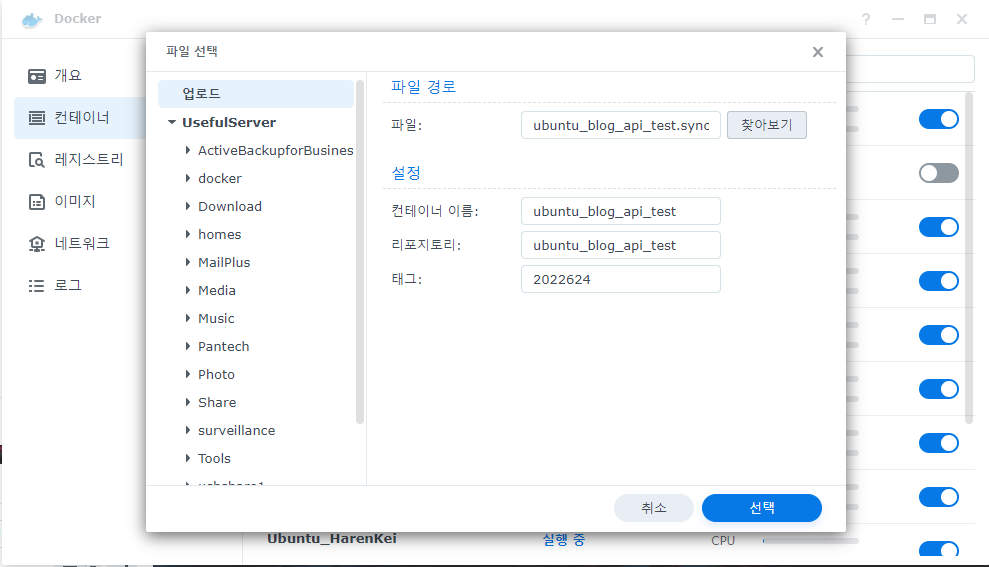
Task: Expand the Share folder arrow
Action: click(x=187, y=402)
